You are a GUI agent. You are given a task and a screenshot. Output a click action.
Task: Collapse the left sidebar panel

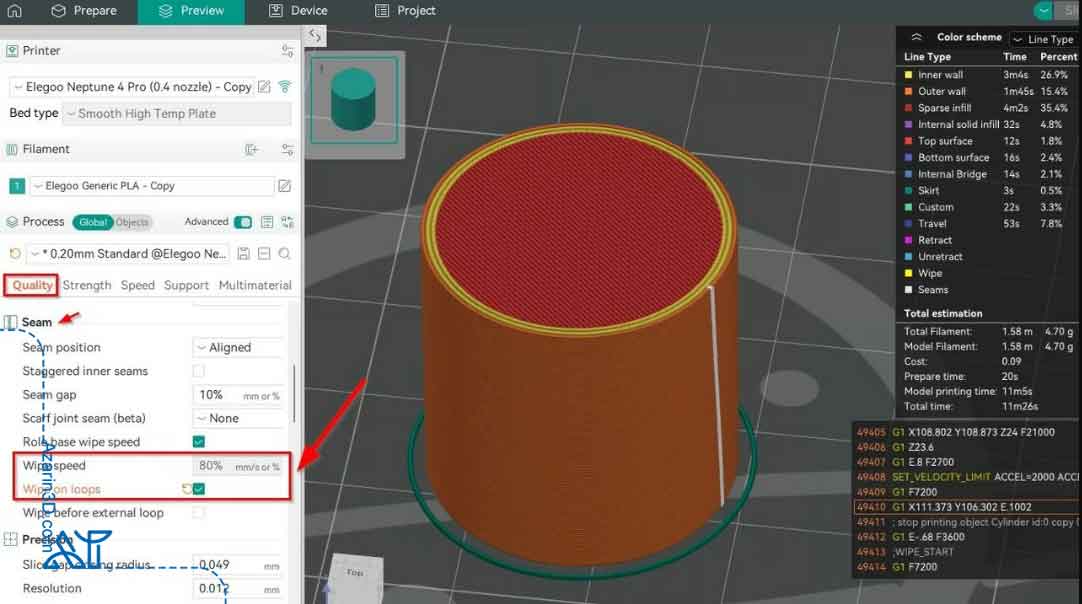point(315,35)
